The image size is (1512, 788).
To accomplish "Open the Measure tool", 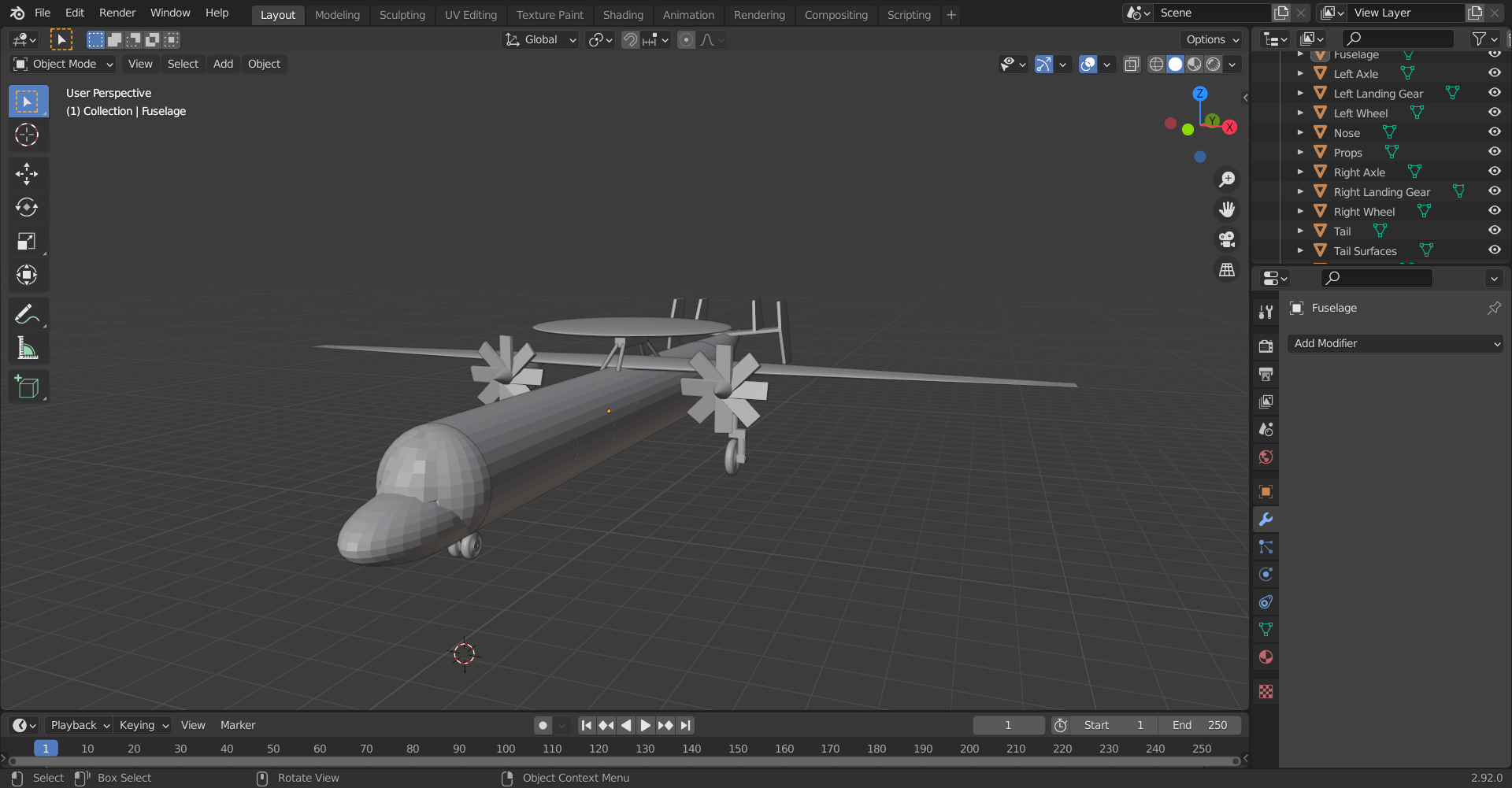I will pos(28,347).
